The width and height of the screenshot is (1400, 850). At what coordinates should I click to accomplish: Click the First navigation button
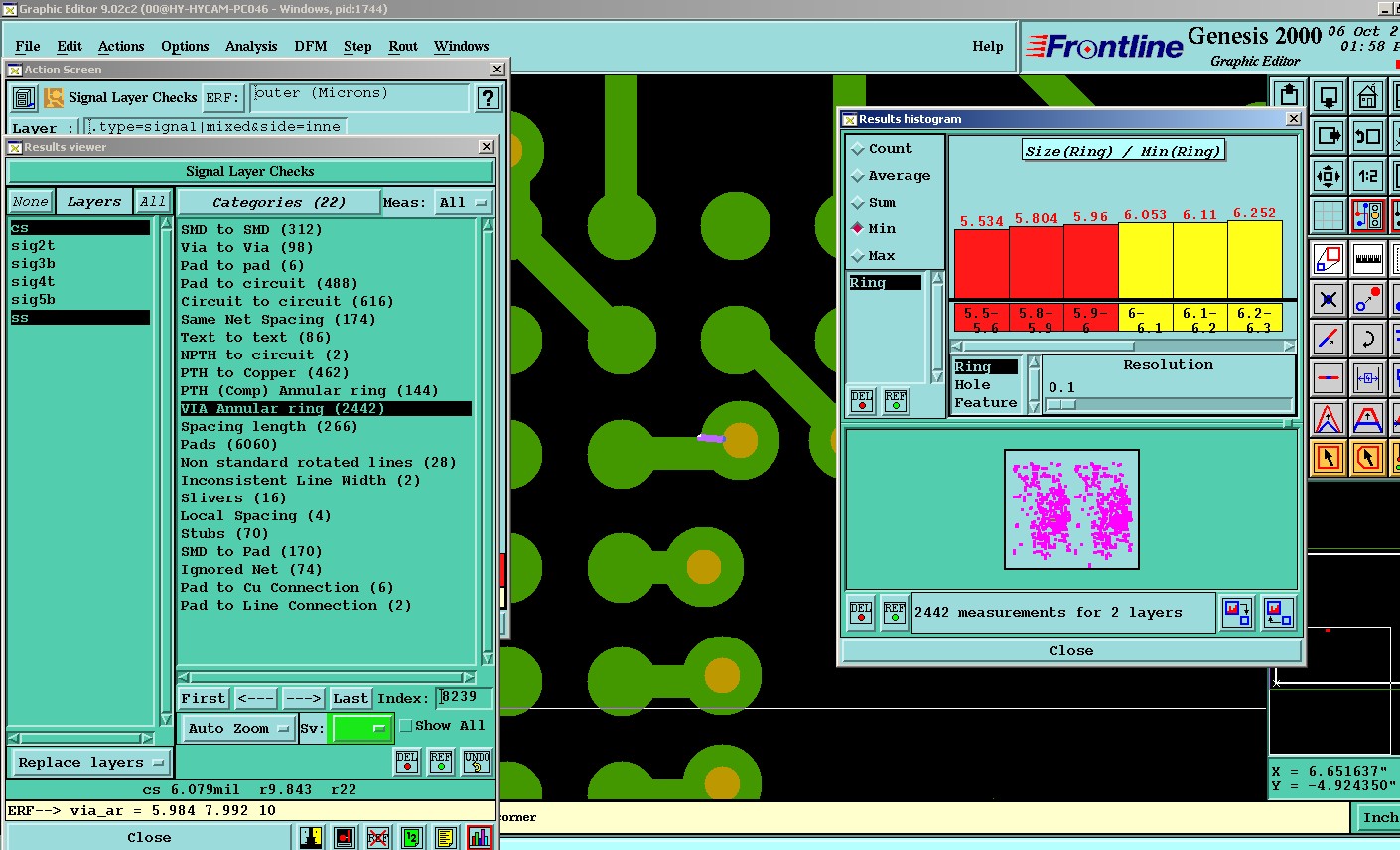204,698
